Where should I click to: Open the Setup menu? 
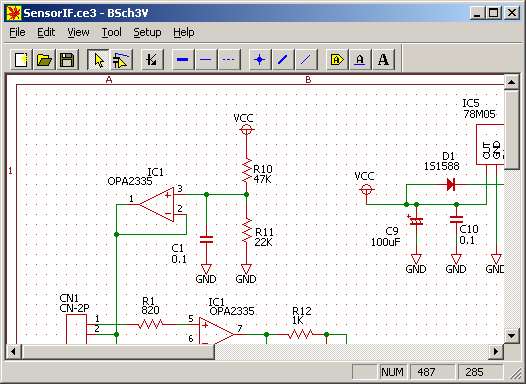point(147,33)
